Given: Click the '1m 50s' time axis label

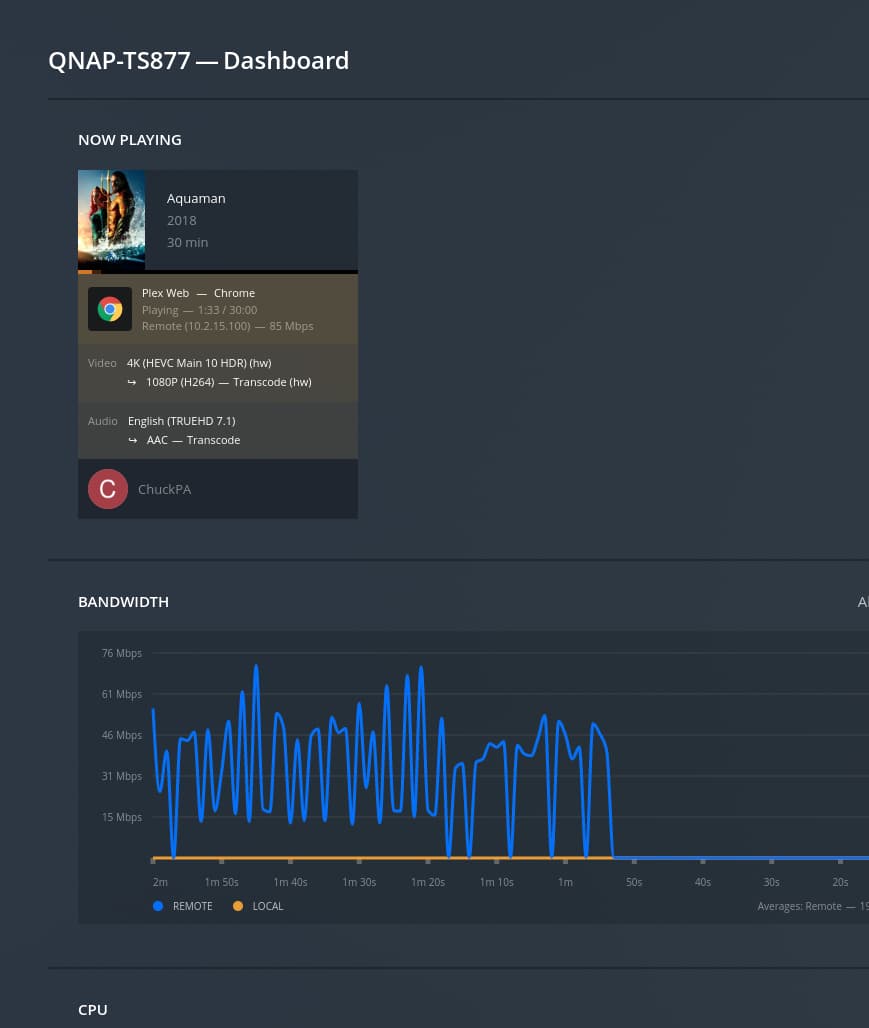Looking at the screenshot, I should click(222, 882).
